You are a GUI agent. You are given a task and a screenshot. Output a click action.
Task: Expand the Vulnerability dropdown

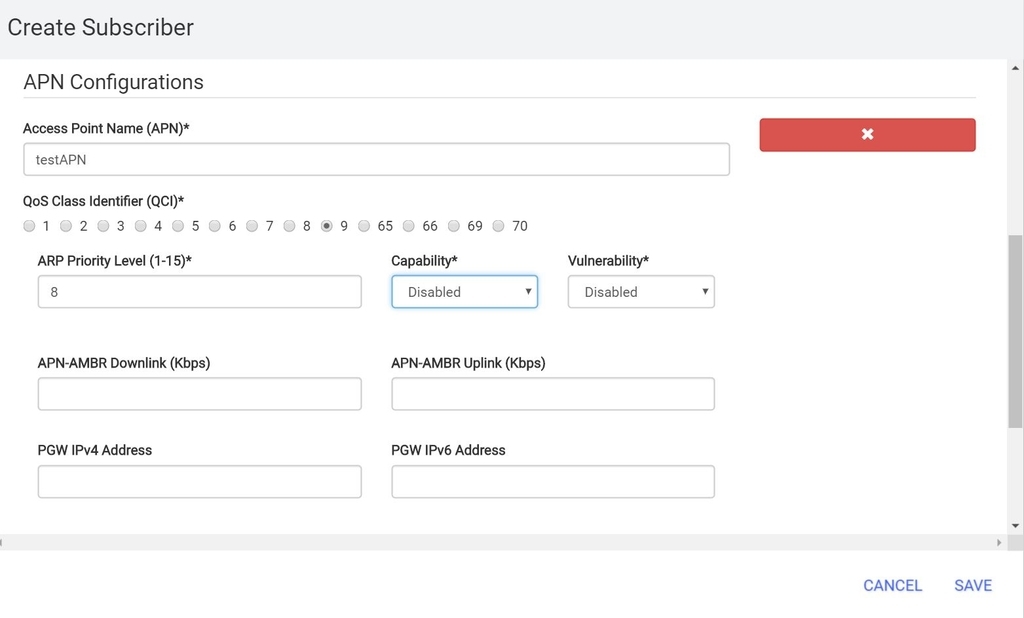(x=641, y=292)
